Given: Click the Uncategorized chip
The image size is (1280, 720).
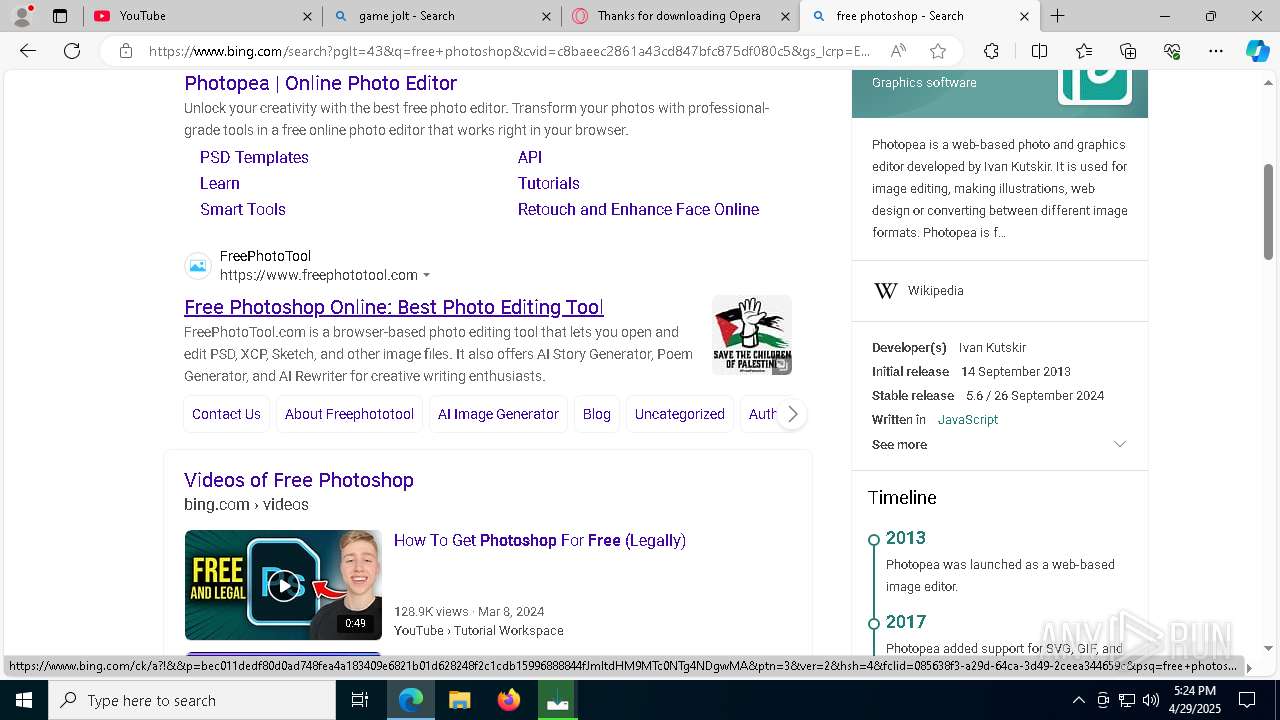Looking at the screenshot, I should tap(680, 414).
